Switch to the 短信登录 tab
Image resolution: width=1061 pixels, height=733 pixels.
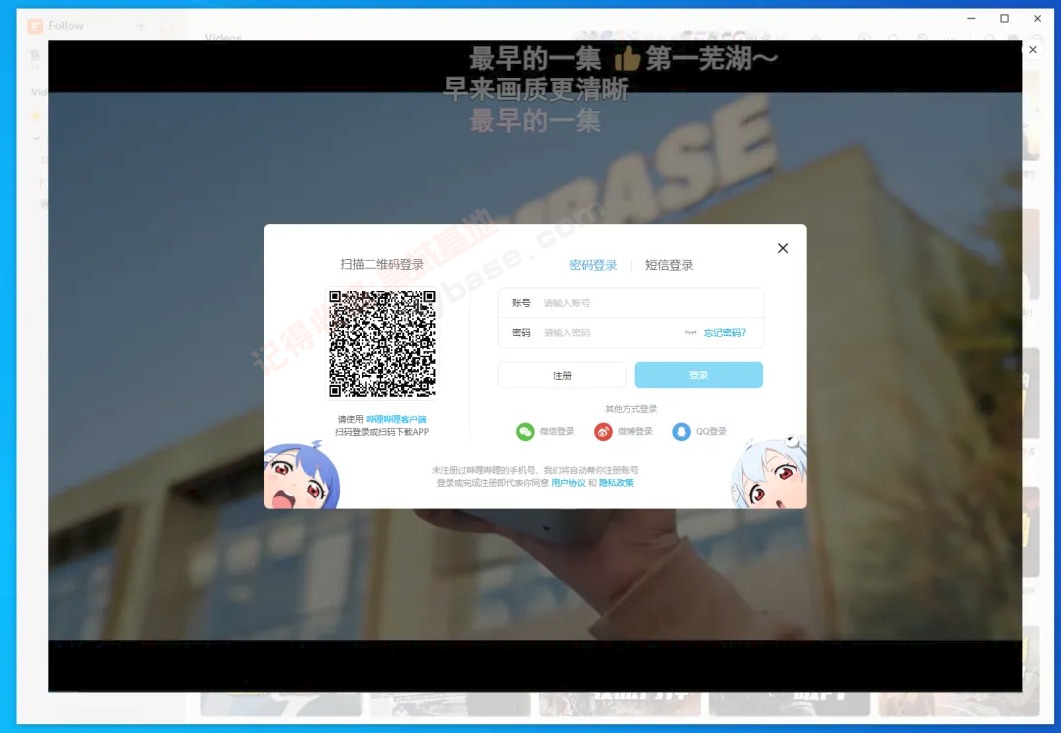pyautogui.click(x=669, y=265)
